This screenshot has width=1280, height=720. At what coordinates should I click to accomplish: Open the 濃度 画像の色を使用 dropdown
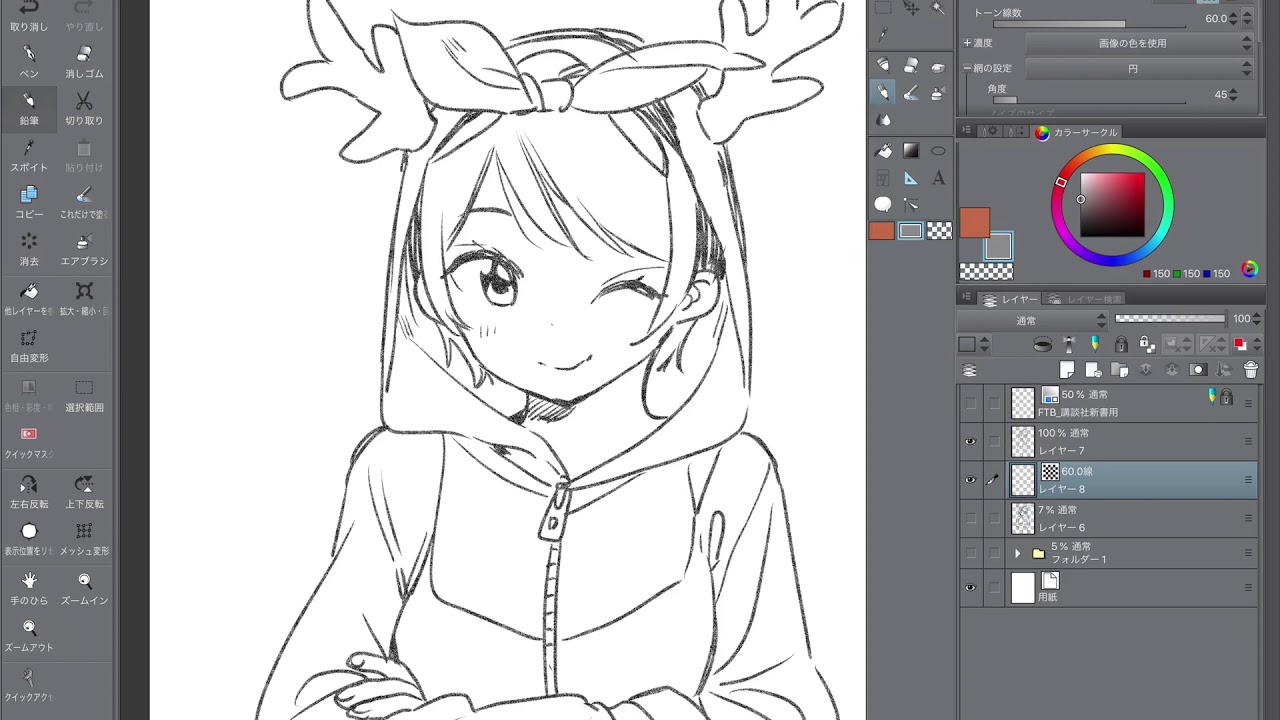1139,43
